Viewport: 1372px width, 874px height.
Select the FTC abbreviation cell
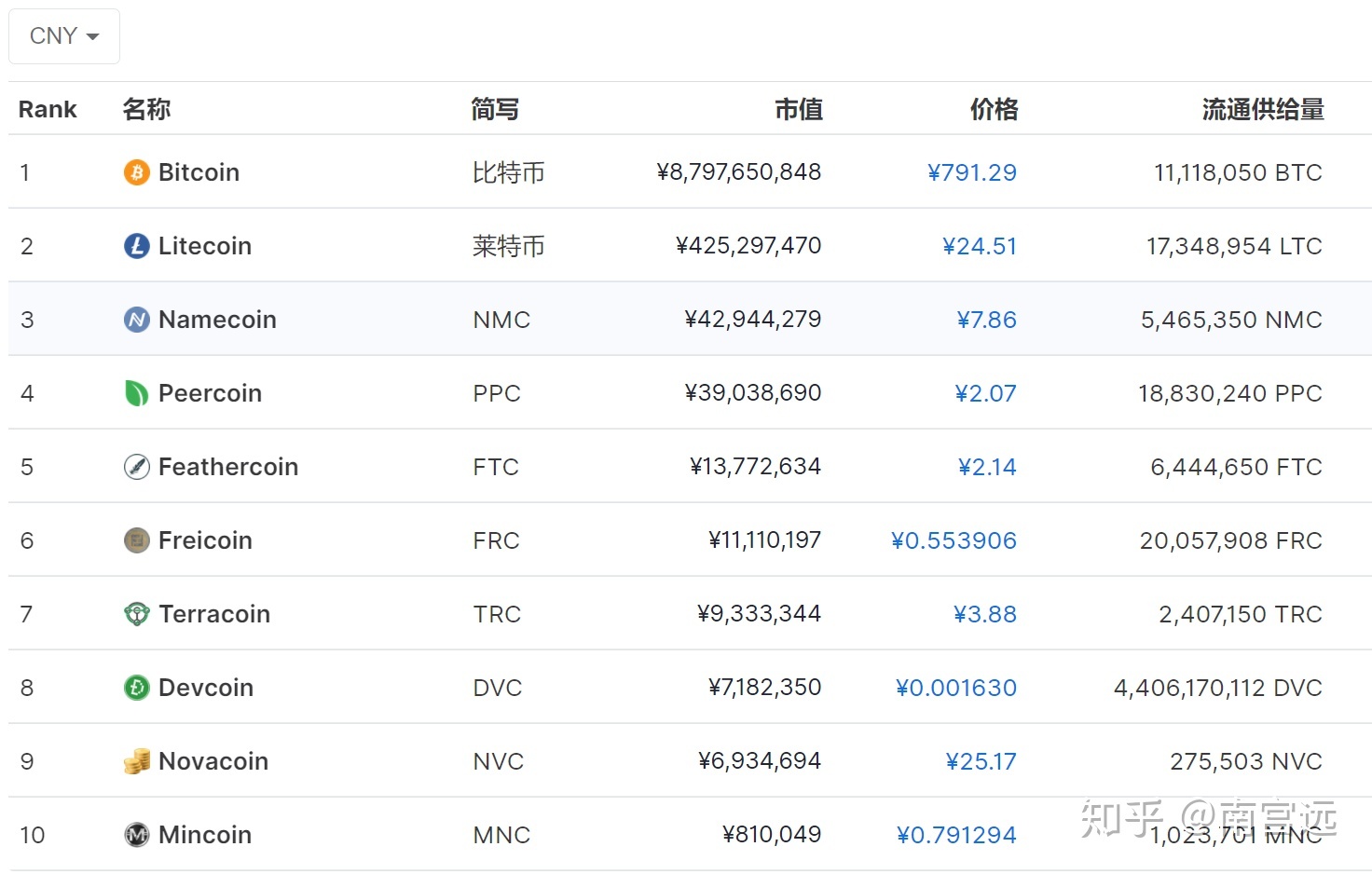click(x=496, y=467)
